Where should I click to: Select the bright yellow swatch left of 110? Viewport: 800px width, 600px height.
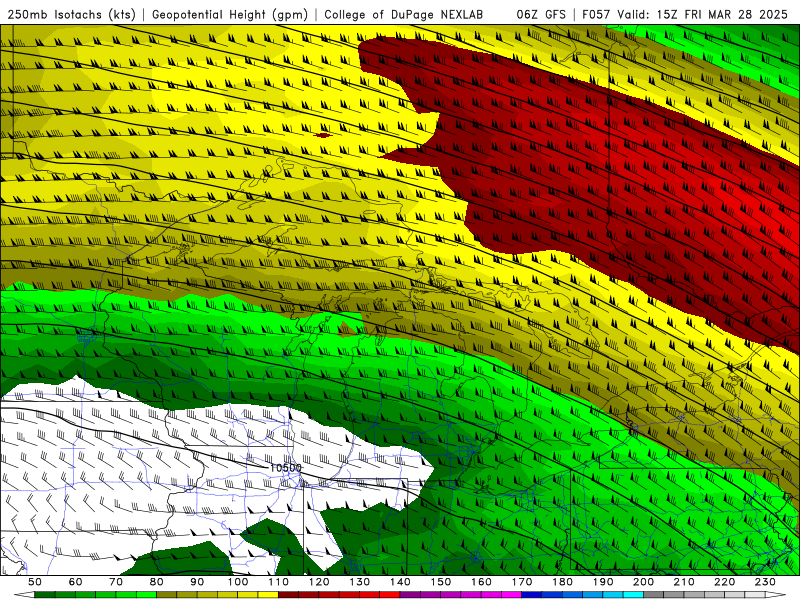[x=268, y=595]
